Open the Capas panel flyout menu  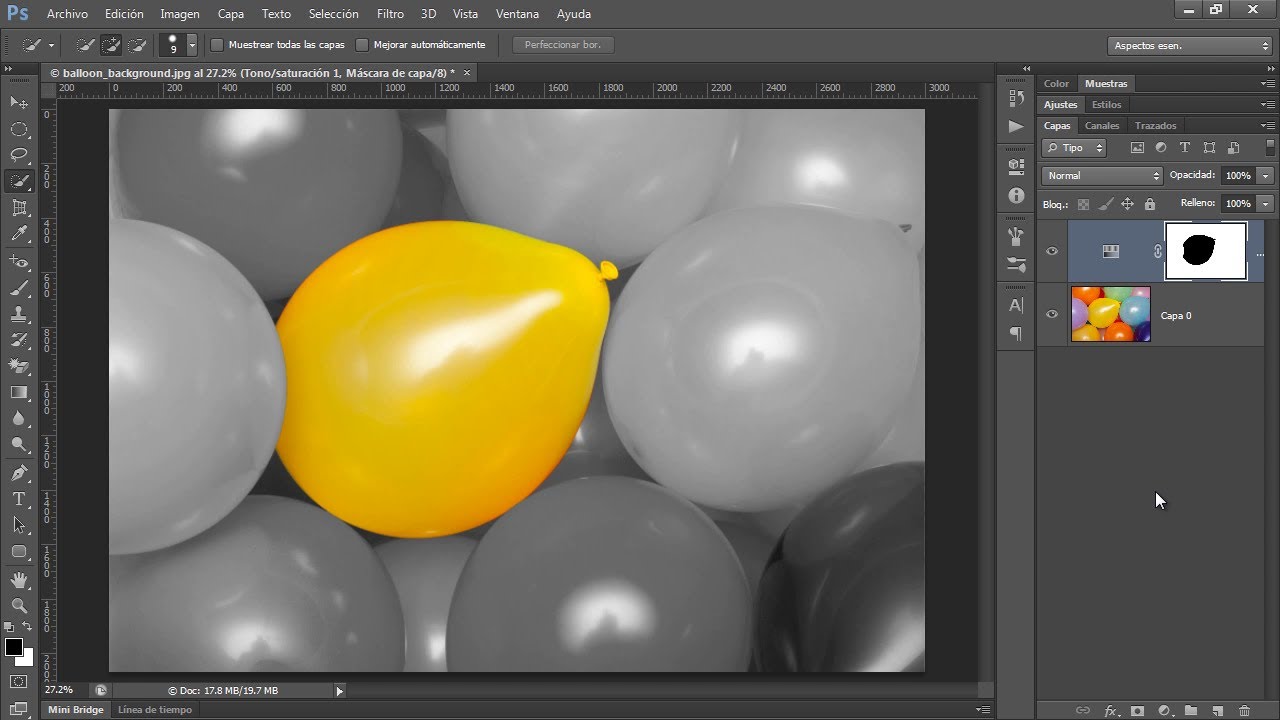coord(1267,125)
